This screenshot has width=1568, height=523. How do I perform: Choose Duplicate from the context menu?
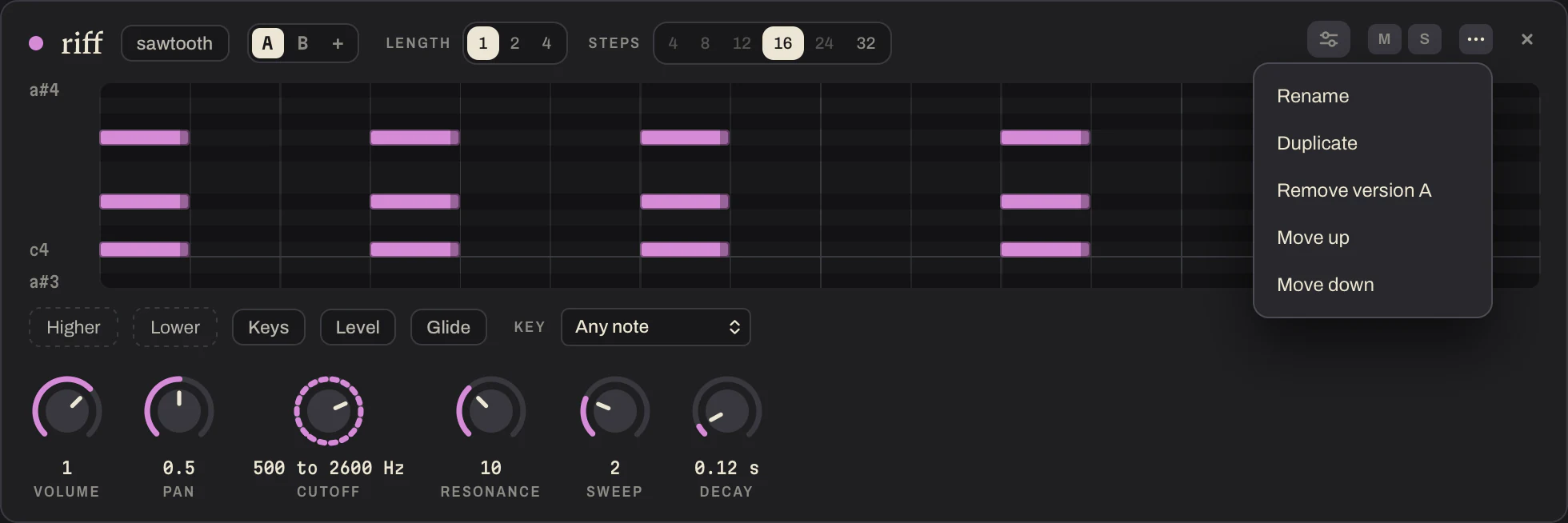(x=1373, y=143)
